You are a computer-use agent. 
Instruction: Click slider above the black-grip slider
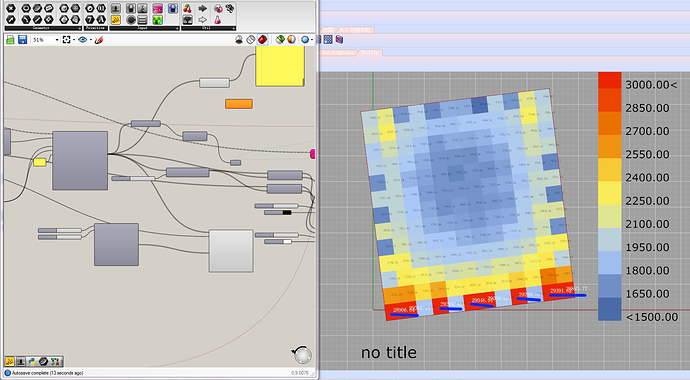pos(276,206)
